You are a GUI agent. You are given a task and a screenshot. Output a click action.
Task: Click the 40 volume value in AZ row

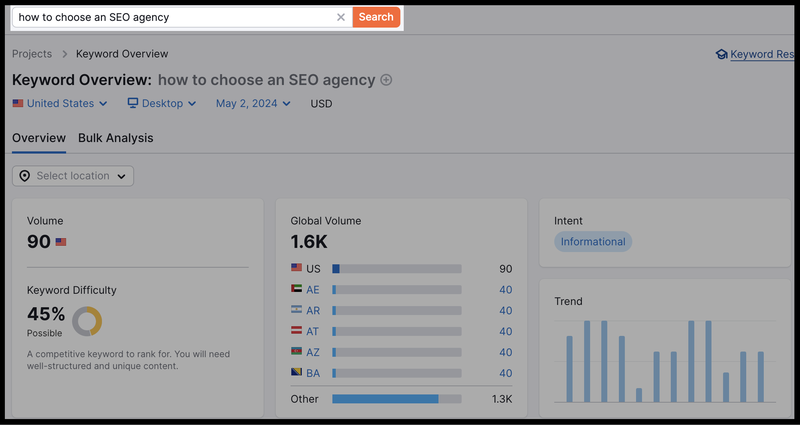point(506,353)
